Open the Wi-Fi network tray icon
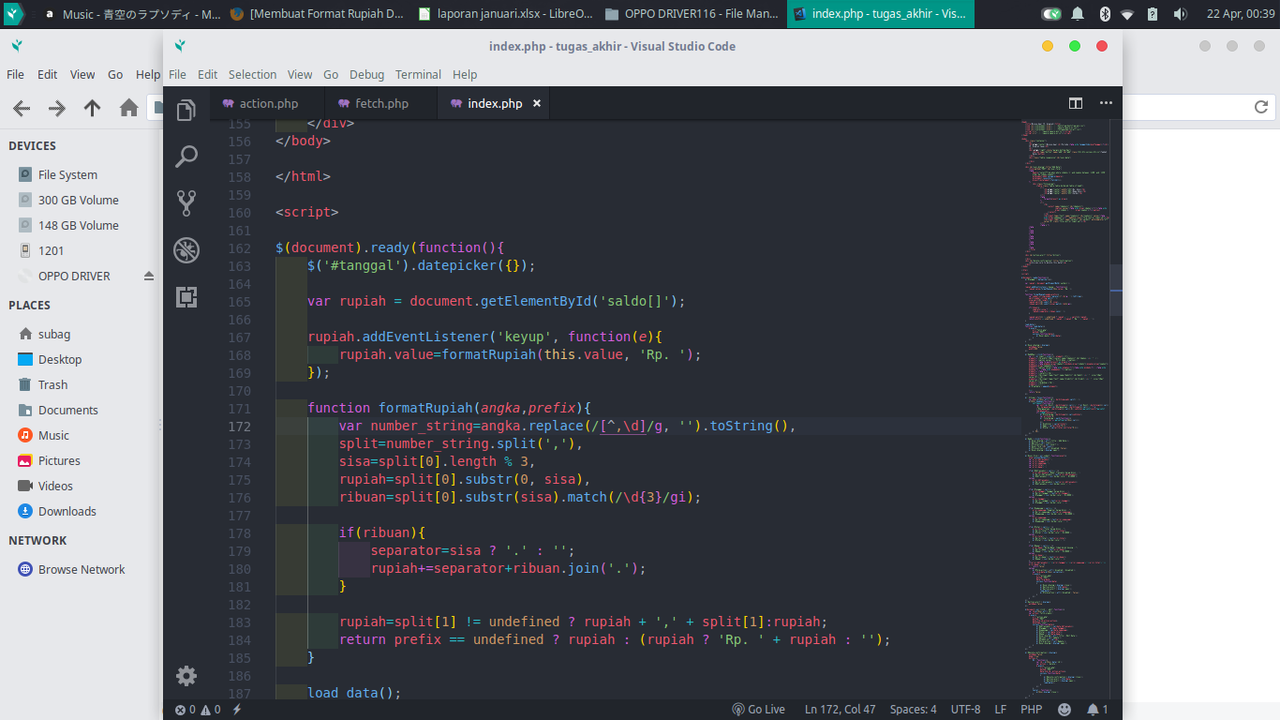The width and height of the screenshot is (1280, 720). tap(1128, 14)
